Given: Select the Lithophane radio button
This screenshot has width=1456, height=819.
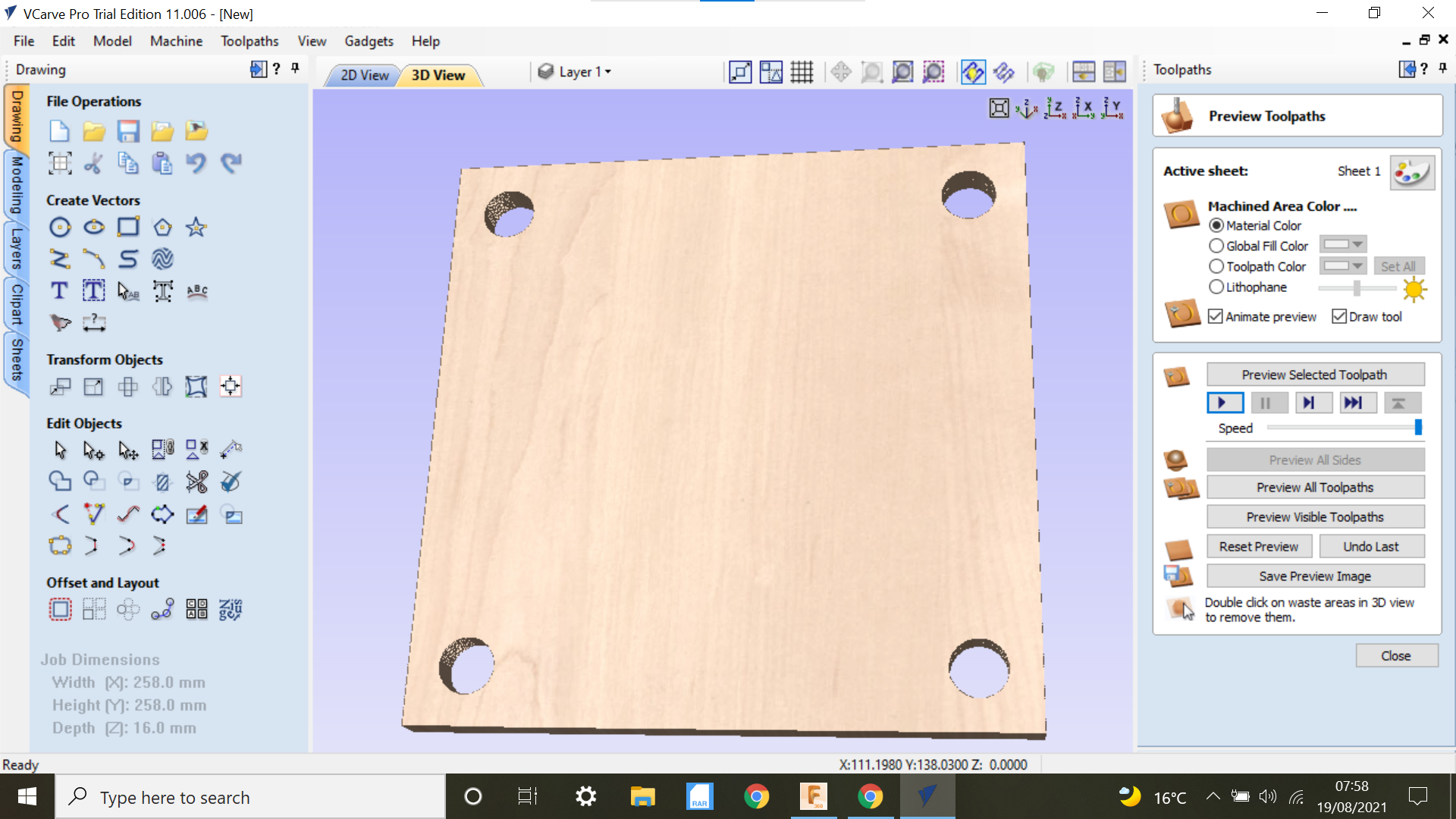Looking at the screenshot, I should click(1216, 287).
